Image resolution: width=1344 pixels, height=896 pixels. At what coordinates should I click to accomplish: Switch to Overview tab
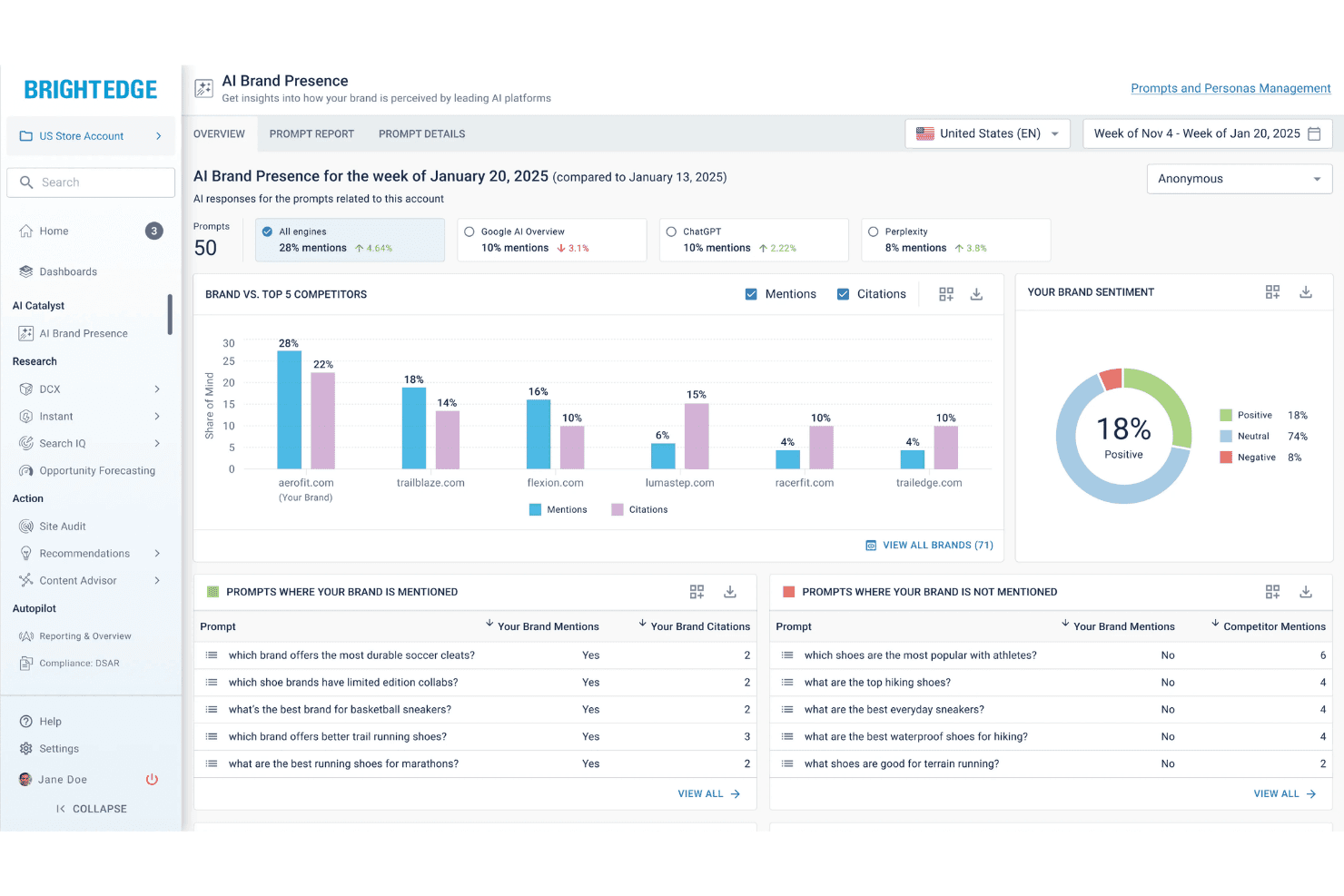coord(219,133)
